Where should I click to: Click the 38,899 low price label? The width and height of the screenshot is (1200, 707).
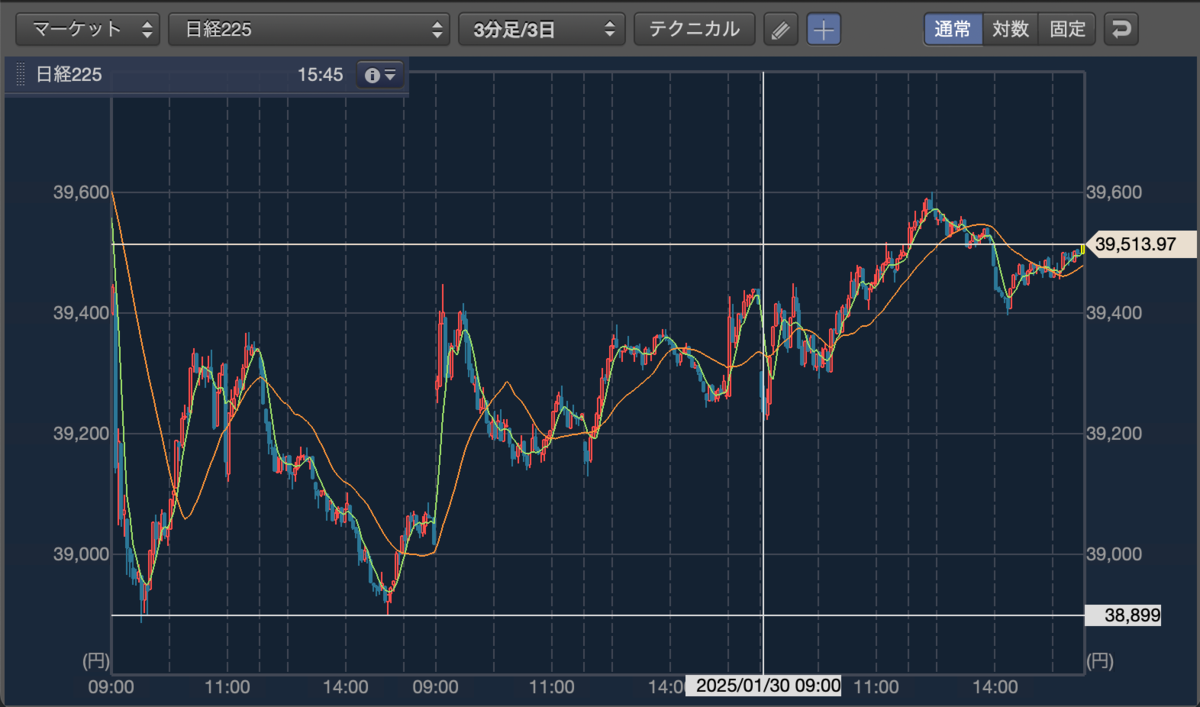click(1122, 615)
